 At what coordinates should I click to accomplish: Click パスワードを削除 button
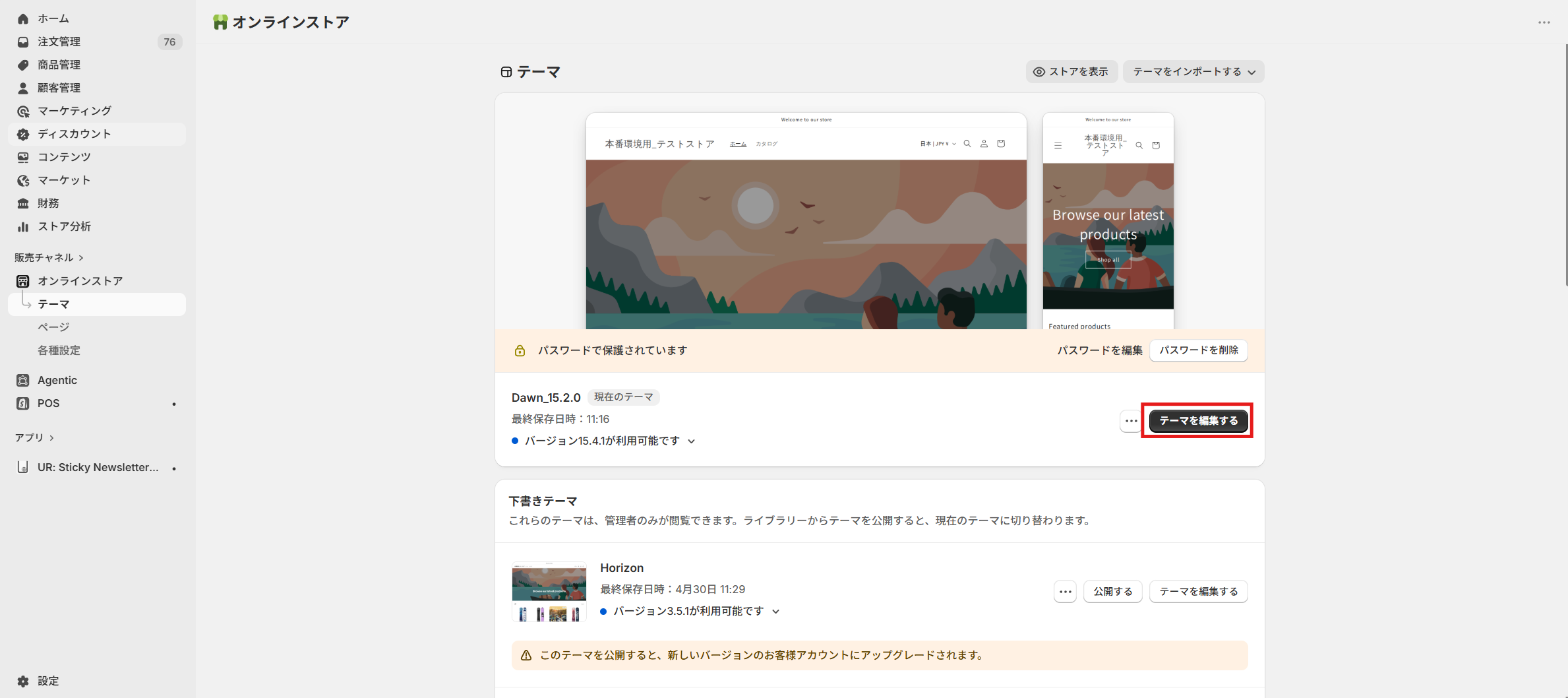1199,350
